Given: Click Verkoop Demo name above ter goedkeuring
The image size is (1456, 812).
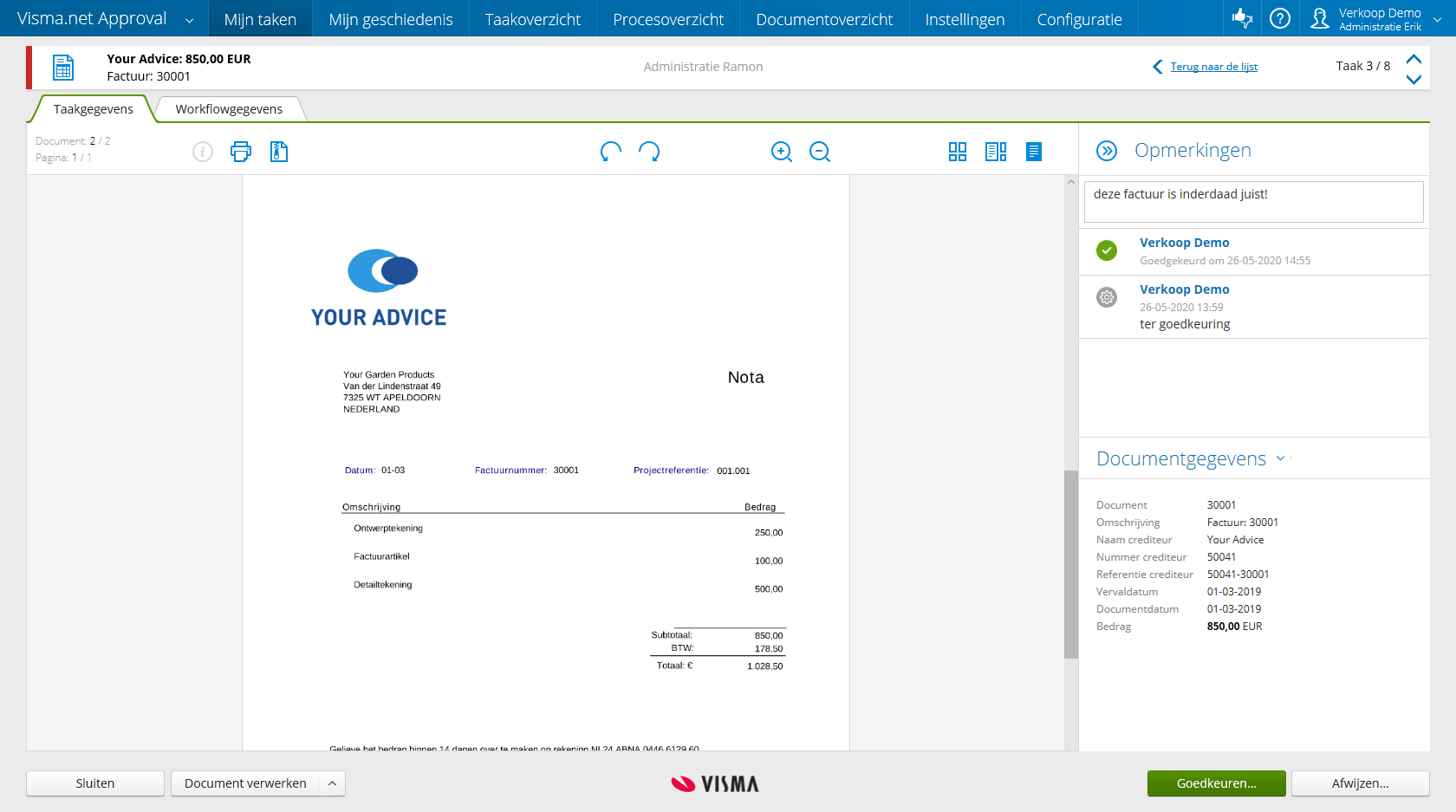Looking at the screenshot, I should (x=1184, y=289).
